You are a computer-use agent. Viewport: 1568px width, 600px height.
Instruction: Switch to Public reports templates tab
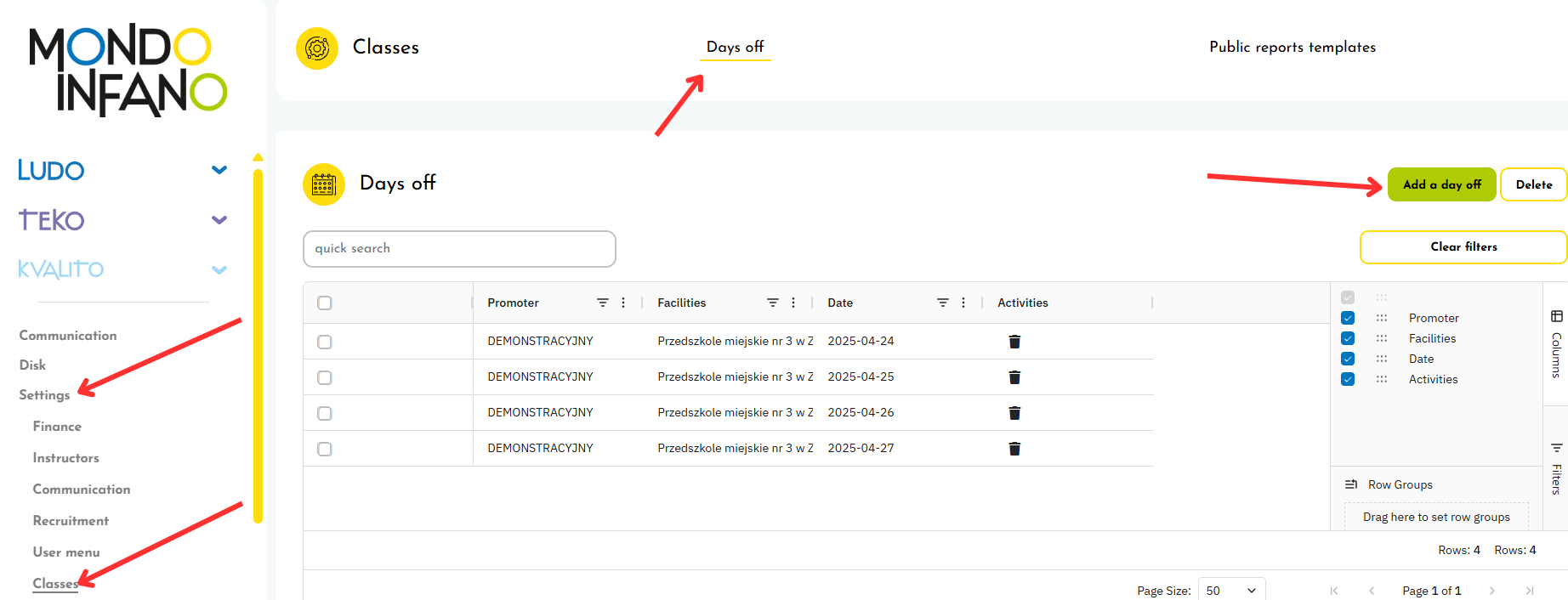click(1292, 48)
